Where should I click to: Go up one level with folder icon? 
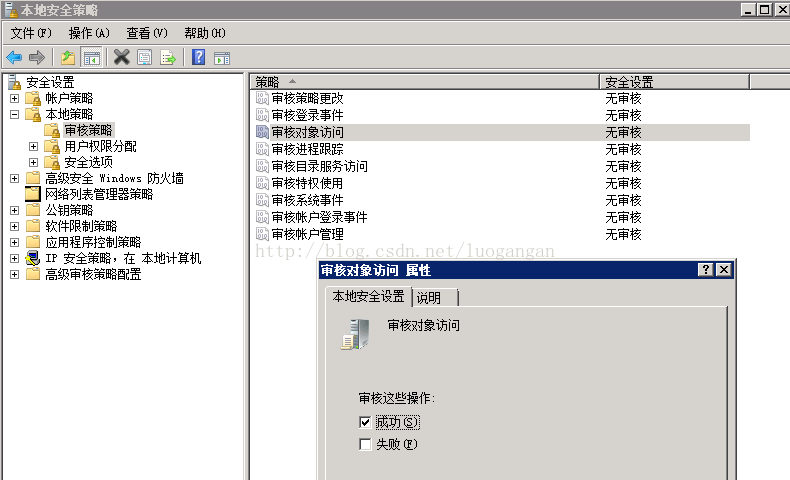click(68, 58)
